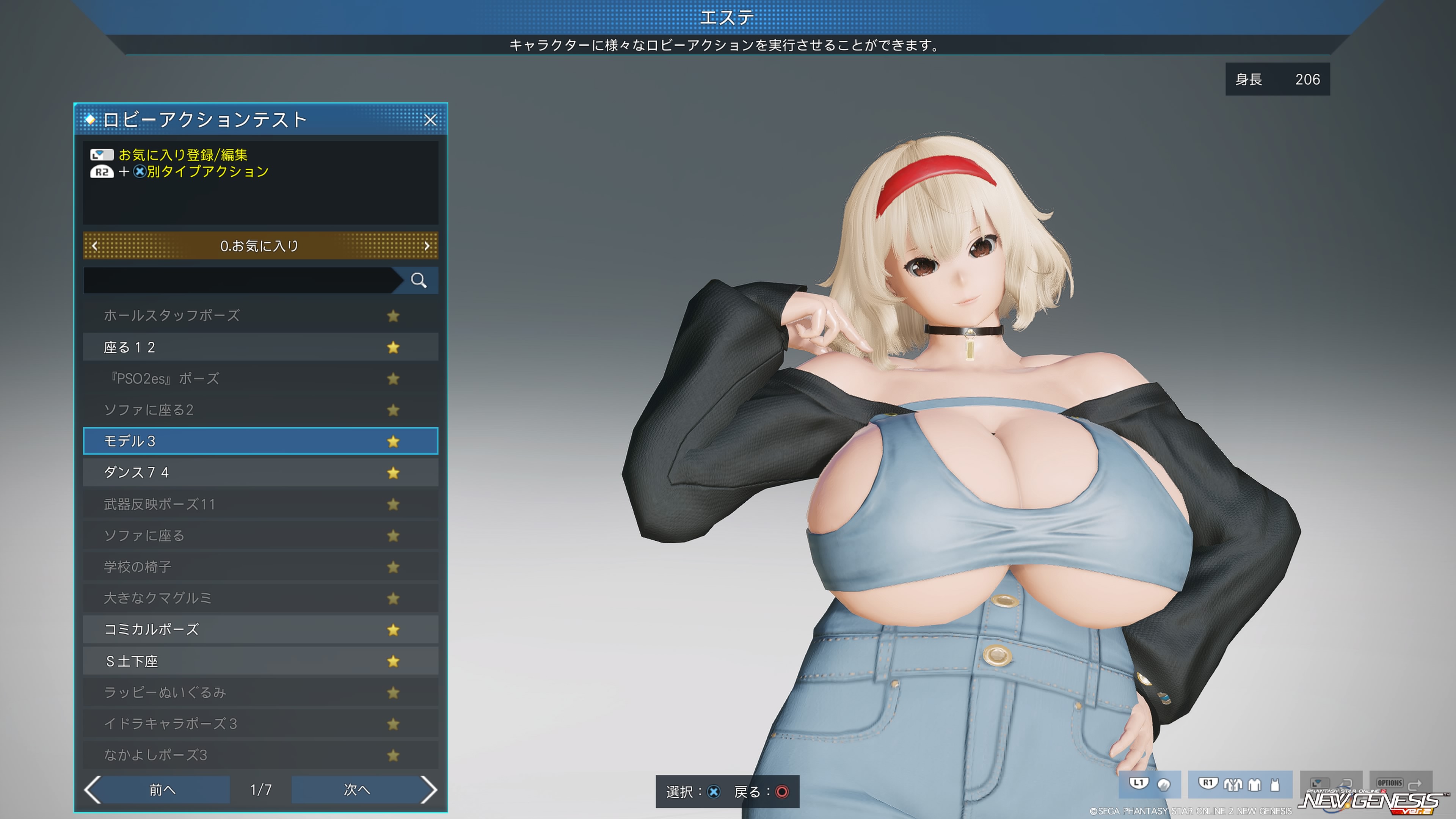
Task: Go to previous page with 前へ
Action: click(x=162, y=789)
